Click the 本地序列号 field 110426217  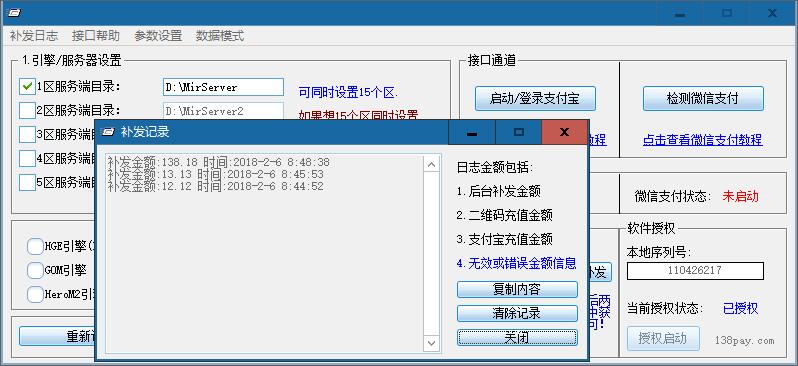[695, 271]
